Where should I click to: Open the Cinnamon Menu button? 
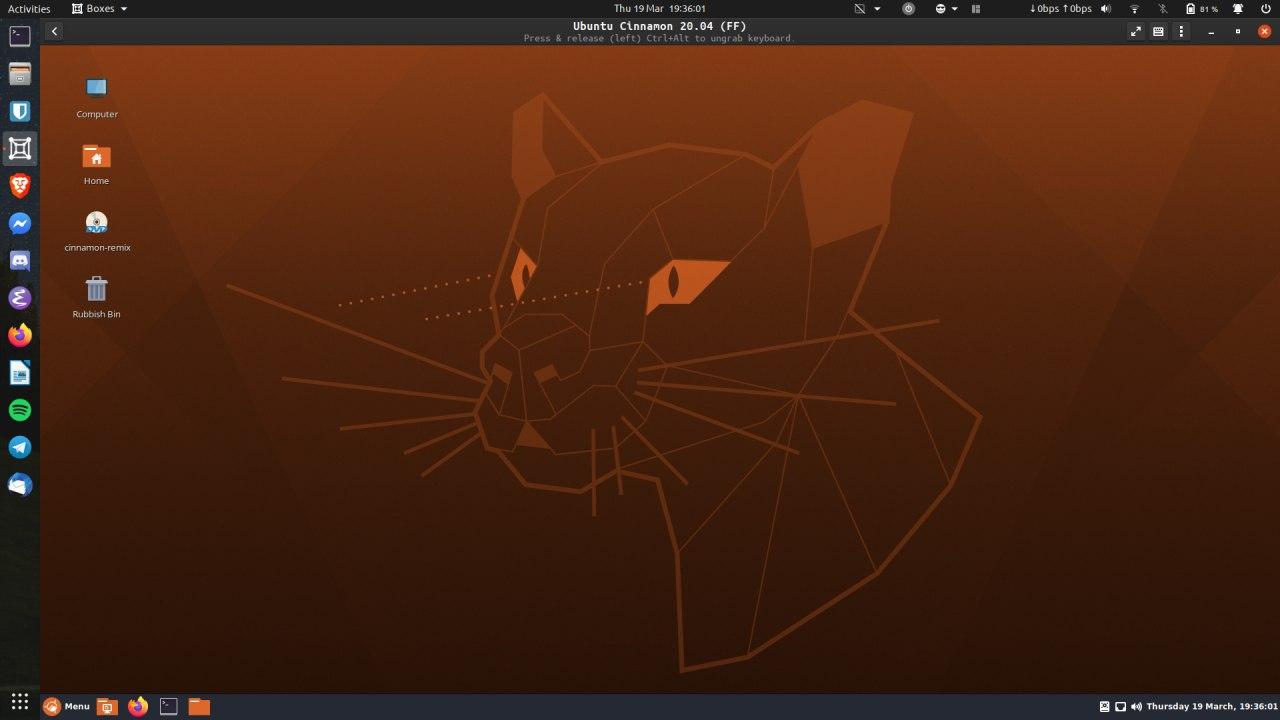tap(67, 707)
